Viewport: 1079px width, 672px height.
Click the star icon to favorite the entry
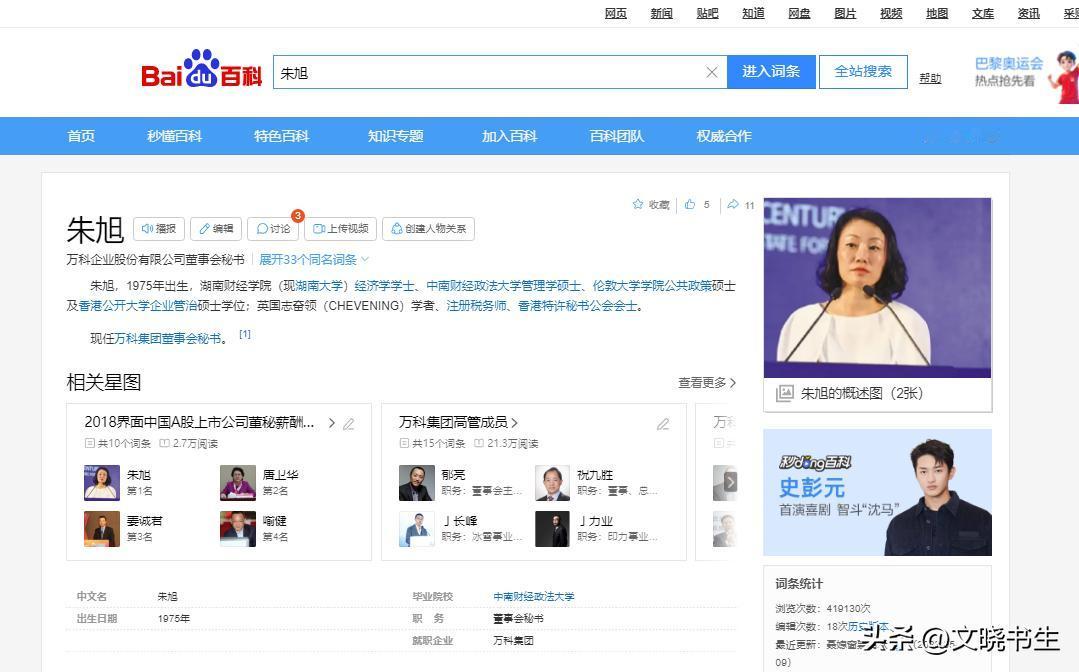click(x=638, y=204)
